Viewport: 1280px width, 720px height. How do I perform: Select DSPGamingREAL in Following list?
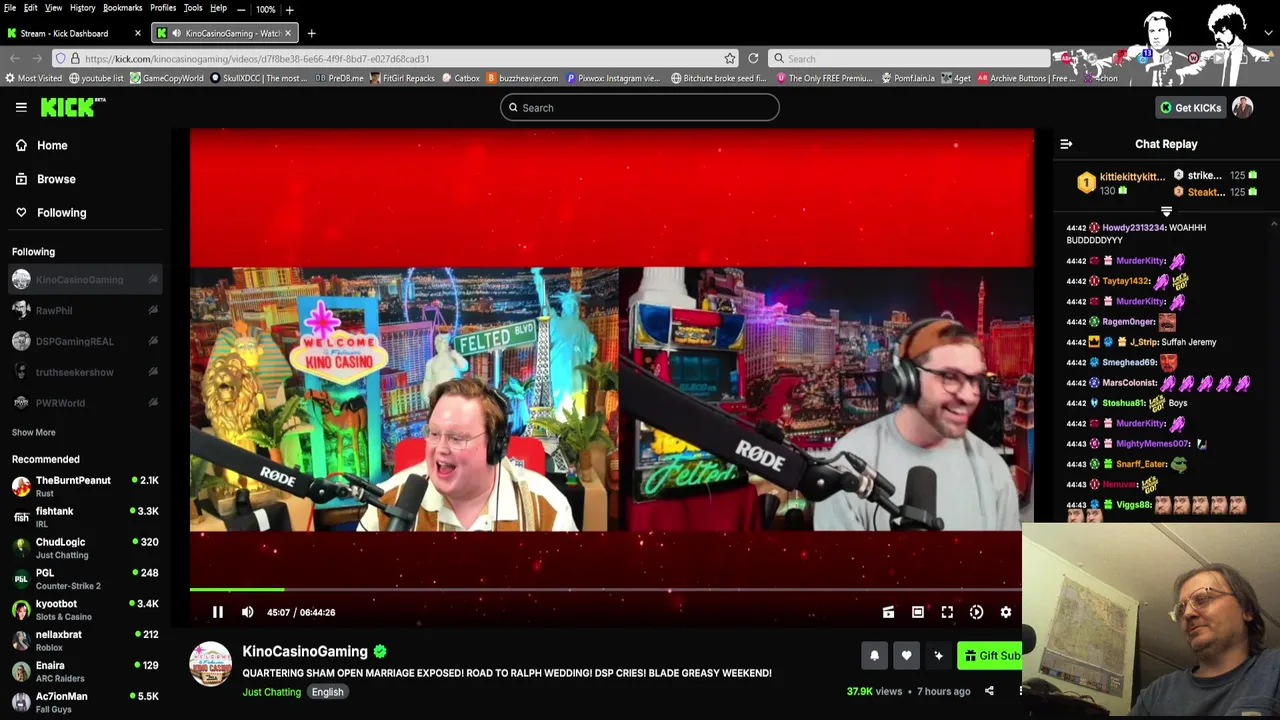coord(85,341)
